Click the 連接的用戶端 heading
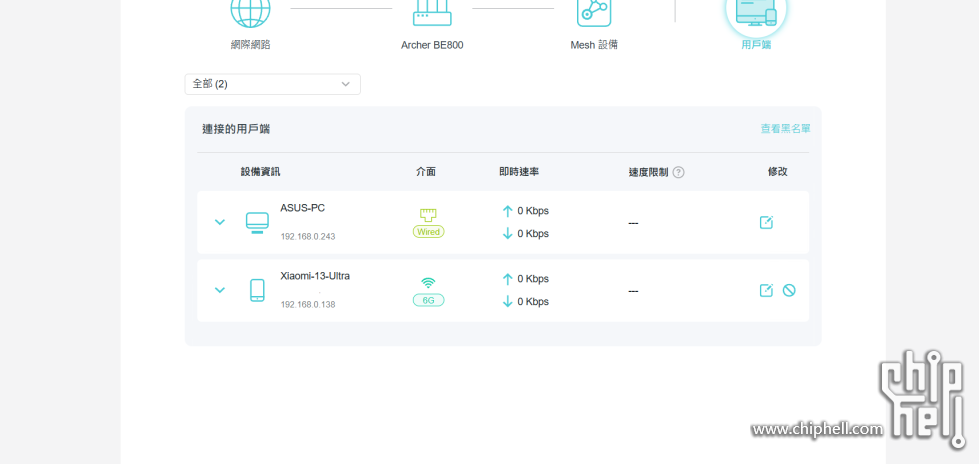979x464 pixels. pos(236,129)
